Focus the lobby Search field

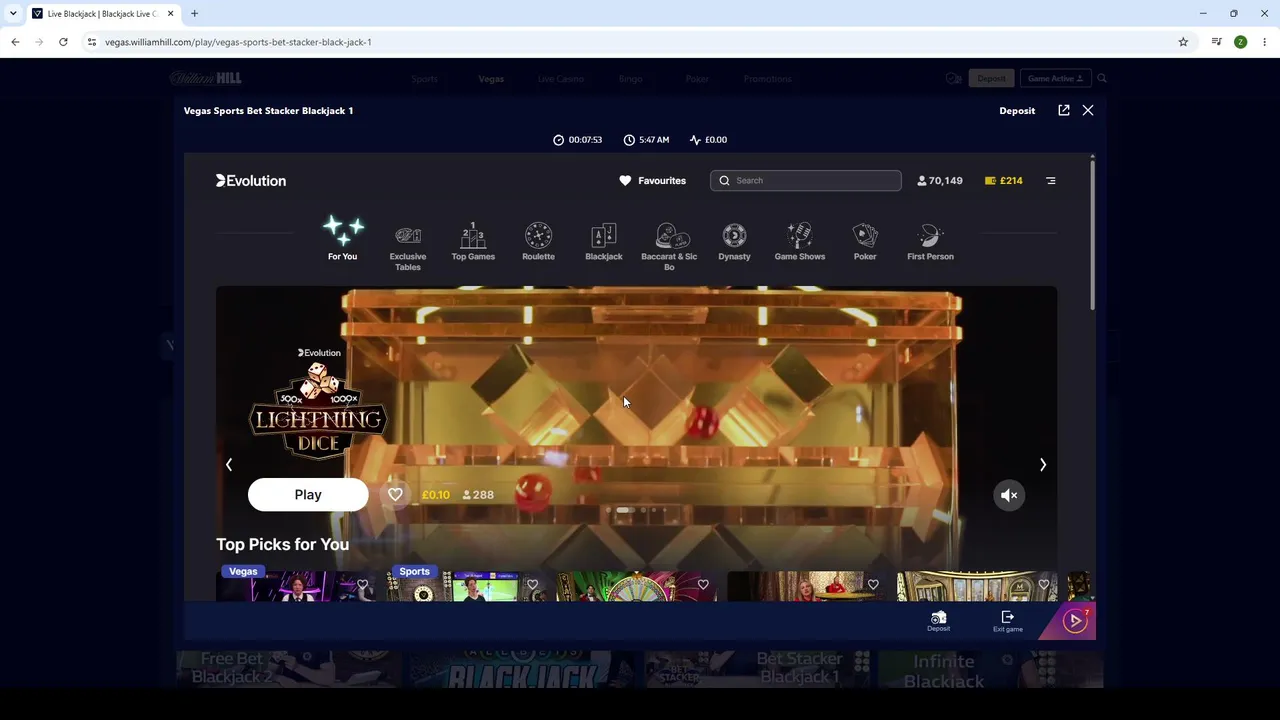click(806, 181)
